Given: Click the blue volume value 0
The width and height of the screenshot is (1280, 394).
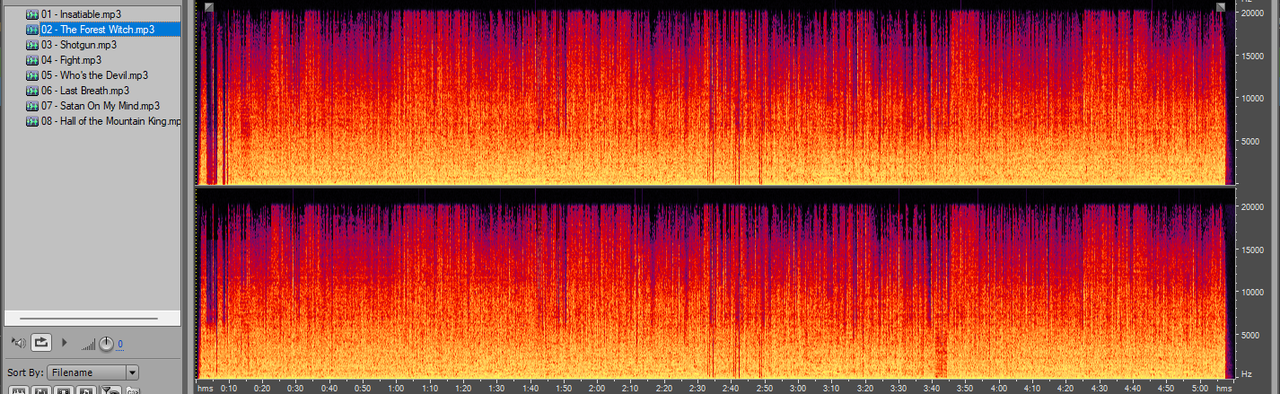Looking at the screenshot, I should pyautogui.click(x=120, y=344).
